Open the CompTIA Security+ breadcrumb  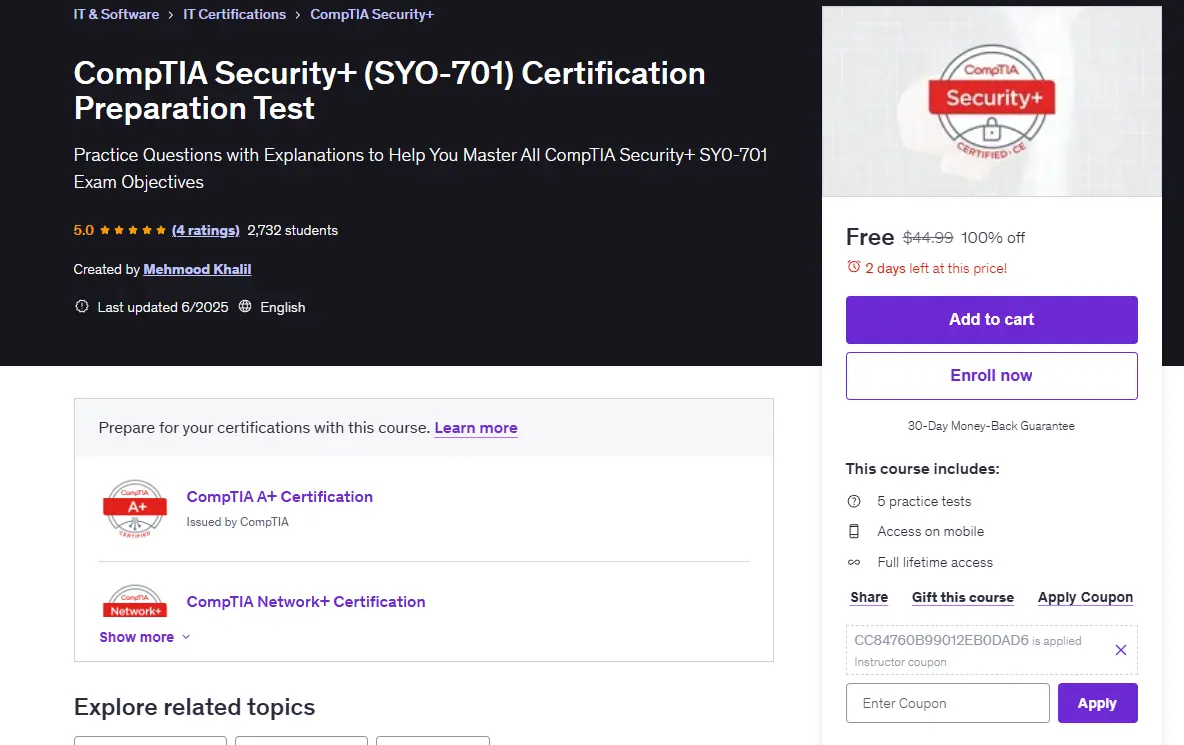[372, 14]
